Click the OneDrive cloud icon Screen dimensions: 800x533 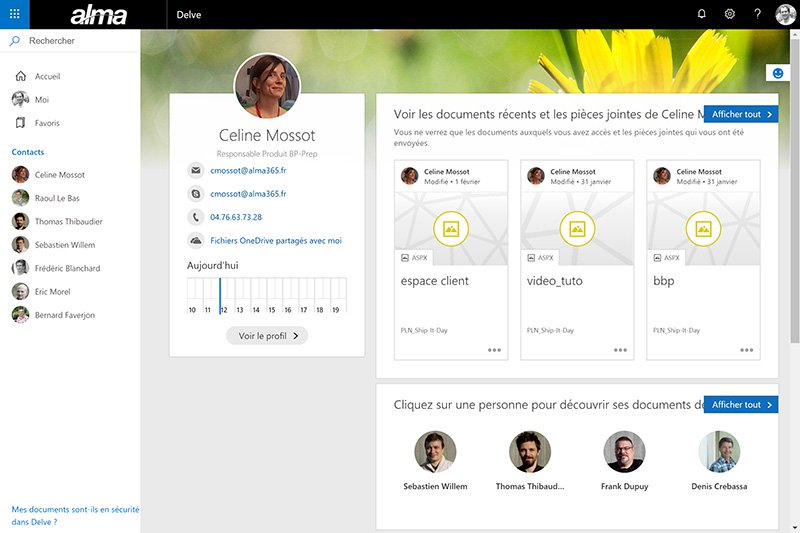tap(195, 240)
